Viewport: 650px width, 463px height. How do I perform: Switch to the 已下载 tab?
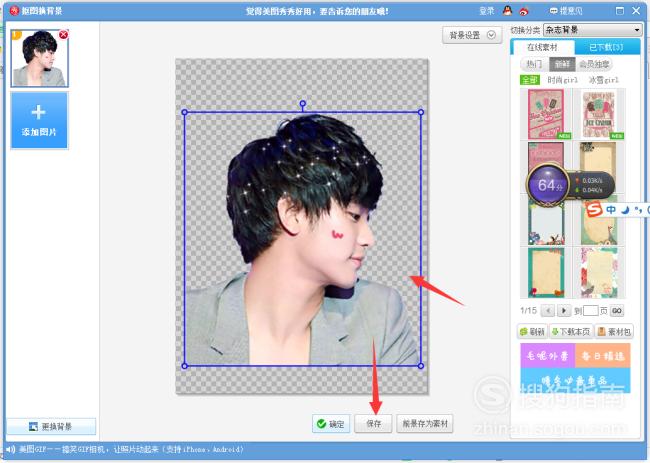tap(606, 47)
